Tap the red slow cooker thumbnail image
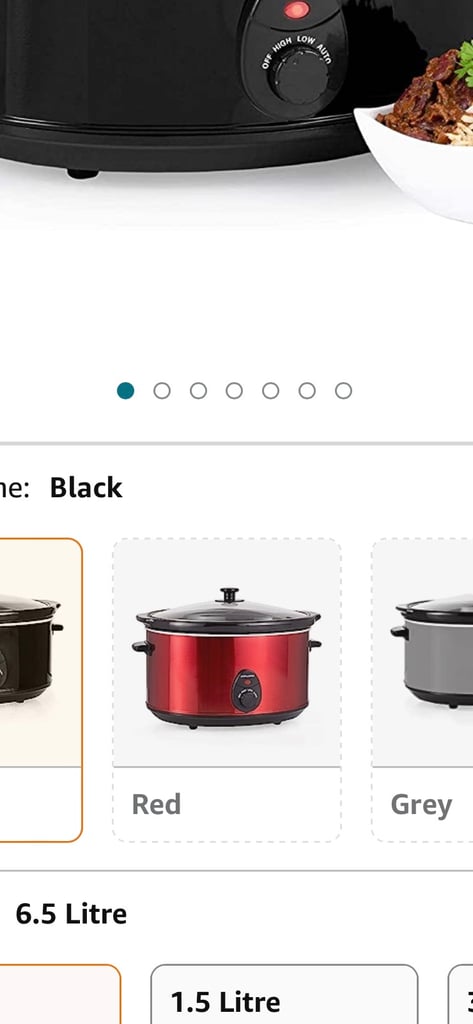 coord(227,658)
